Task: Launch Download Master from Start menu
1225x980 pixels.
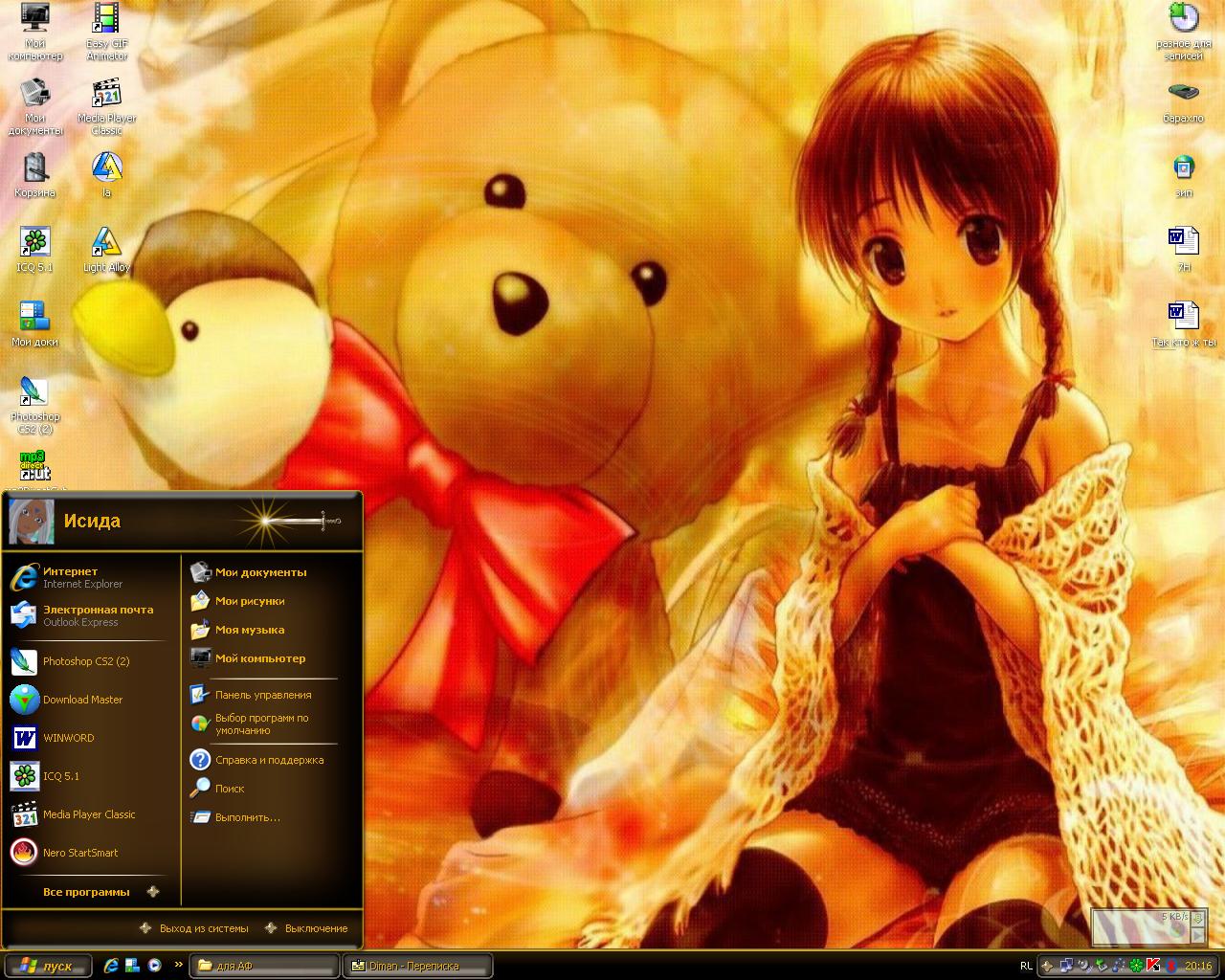Action: pos(91,700)
